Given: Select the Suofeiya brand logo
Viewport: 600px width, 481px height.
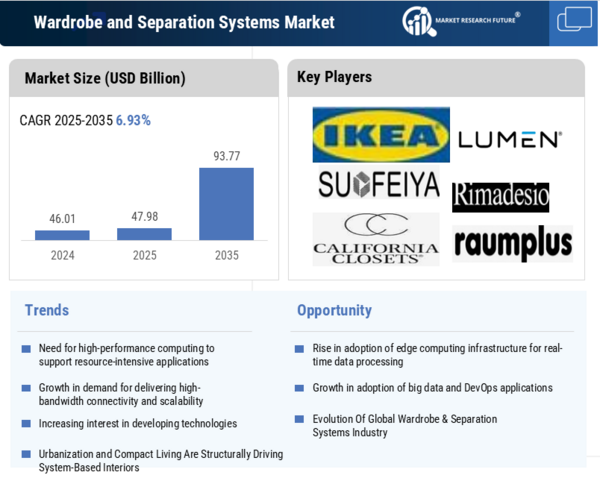Looking at the screenshot, I should pyautogui.click(x=379, y=184).
